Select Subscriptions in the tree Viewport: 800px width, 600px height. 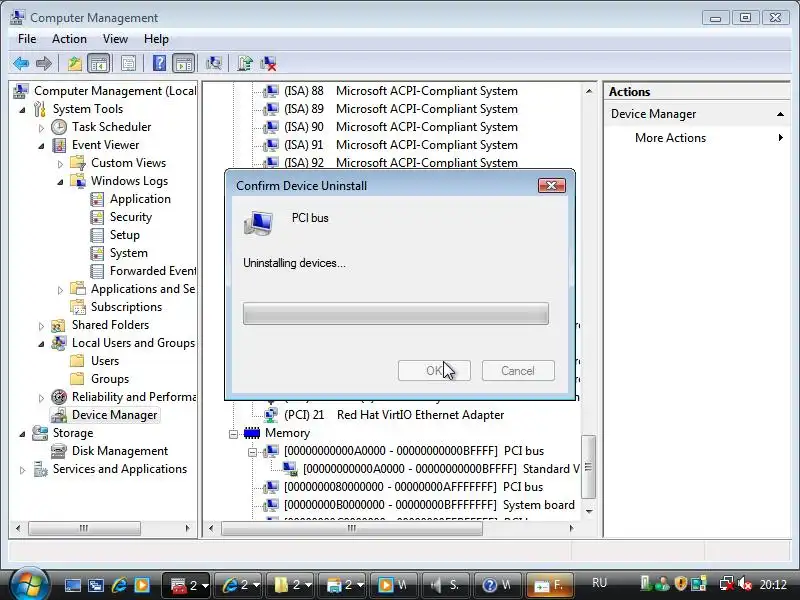point(126,307)
